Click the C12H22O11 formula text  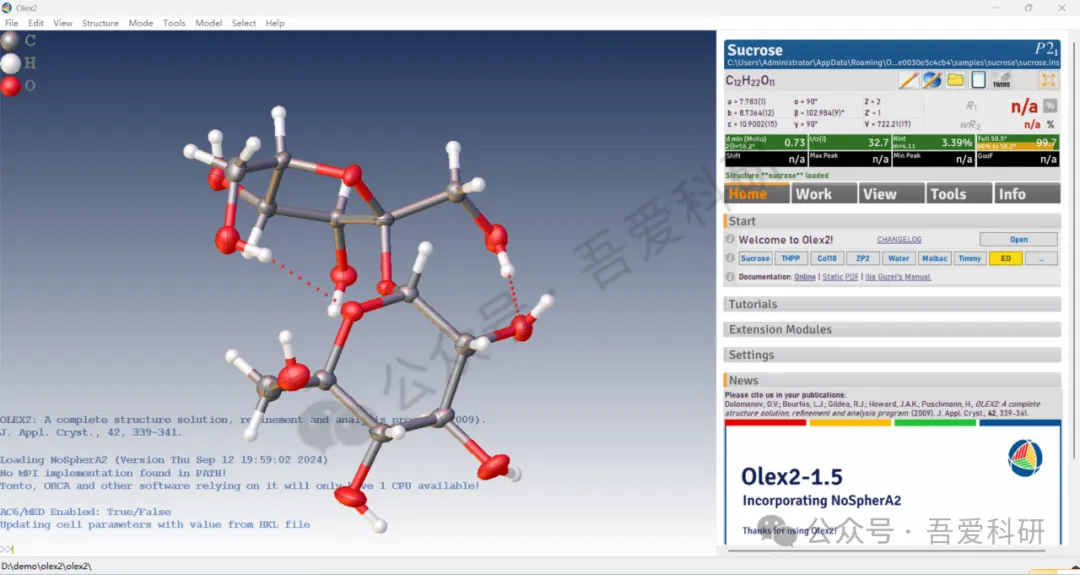(x=750, y=81)
